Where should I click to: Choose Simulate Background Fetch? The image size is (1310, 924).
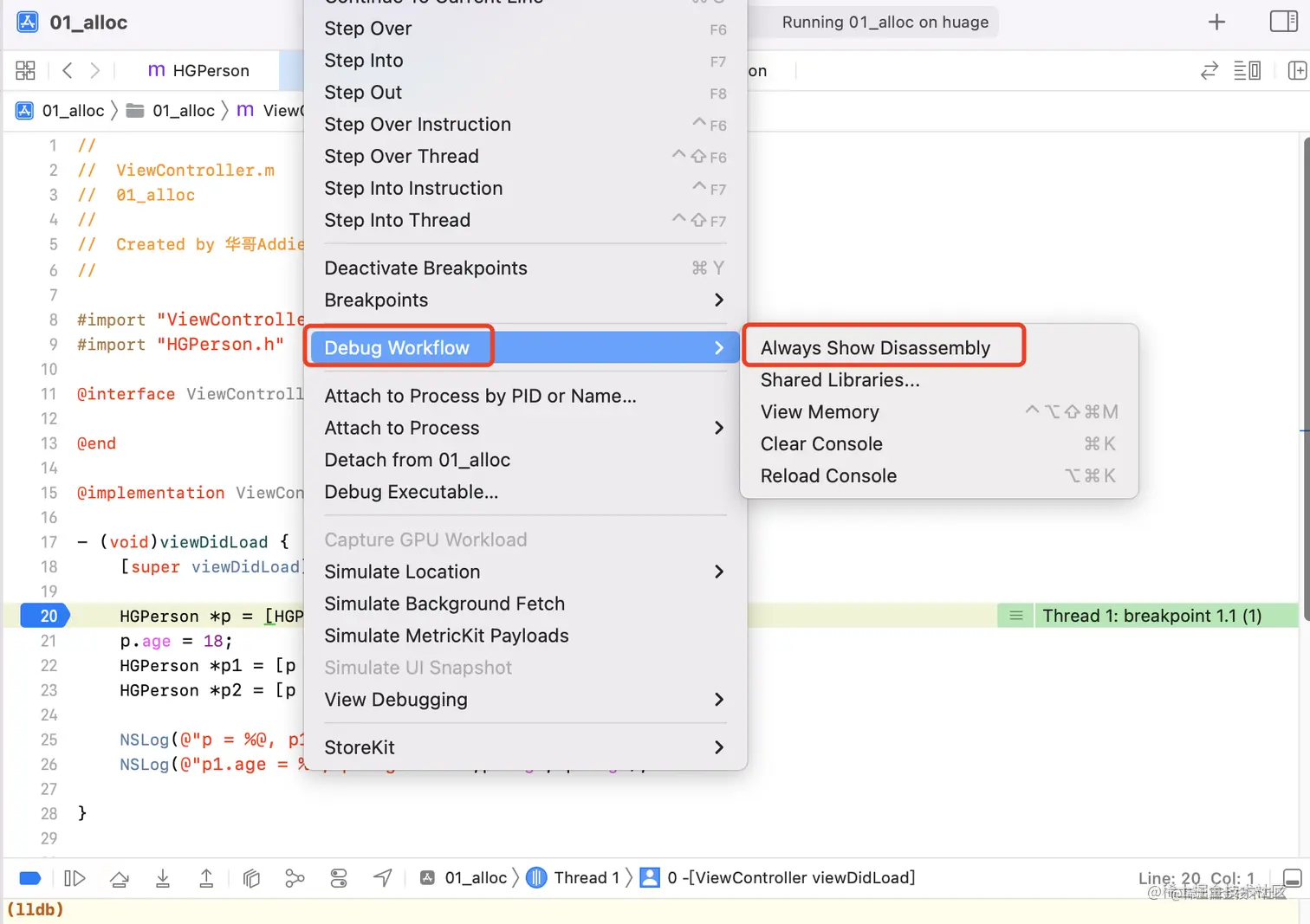point(525,604)
